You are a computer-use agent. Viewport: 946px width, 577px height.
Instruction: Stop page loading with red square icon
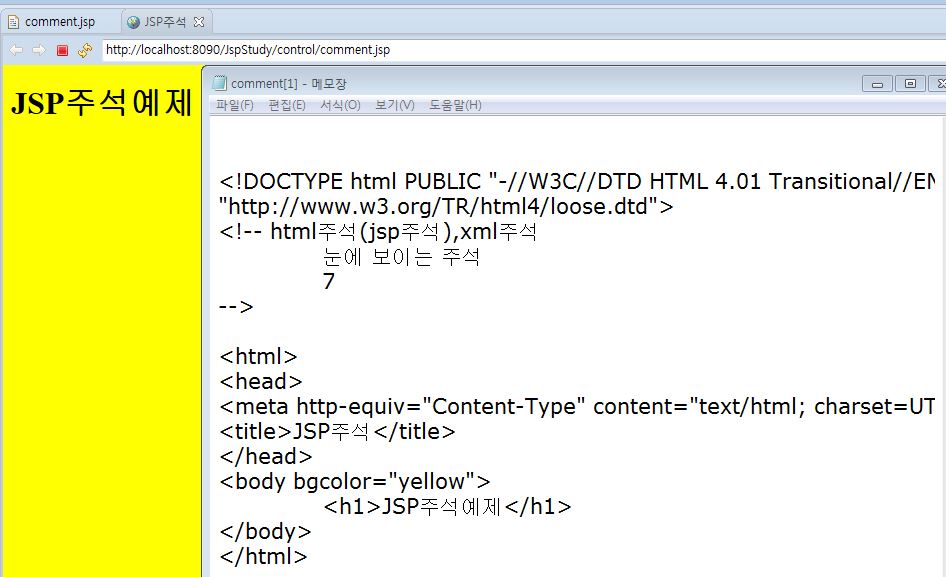(x=62, y=50)
